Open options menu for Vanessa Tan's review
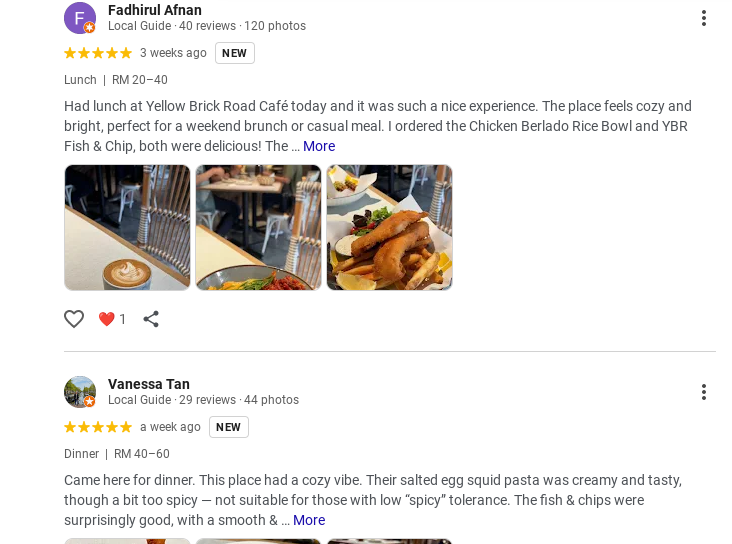The height and width of the screenshot is (544, 732). (704, 392)
